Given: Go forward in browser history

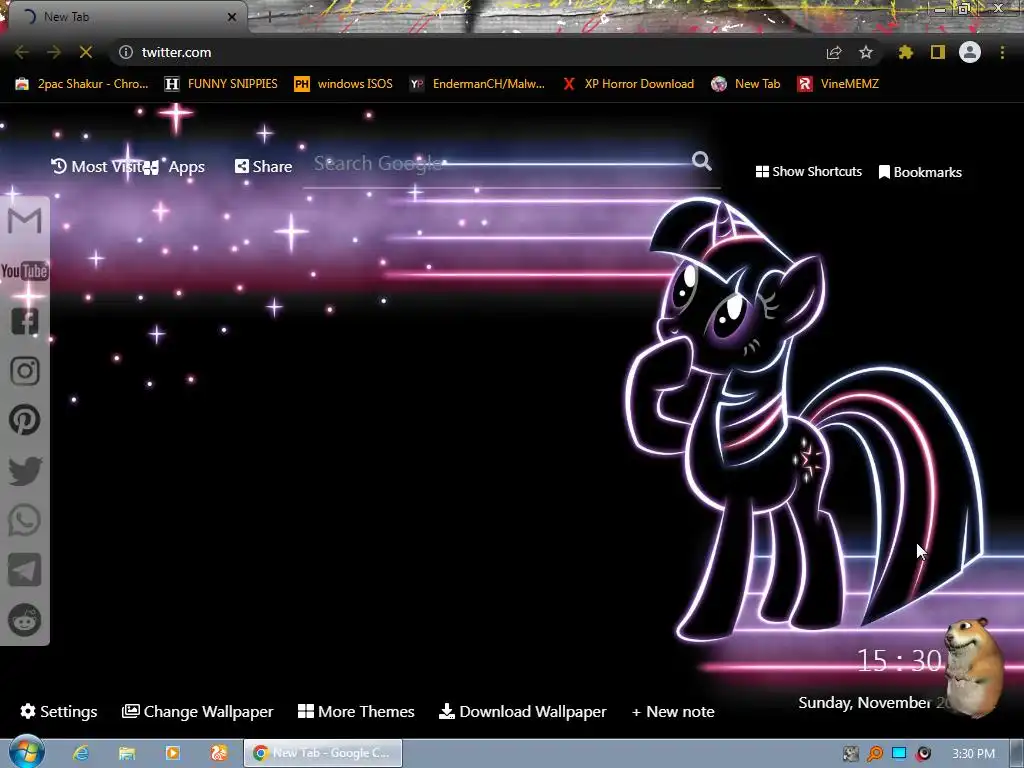Looking at the screenshot, I should (54, 52).
